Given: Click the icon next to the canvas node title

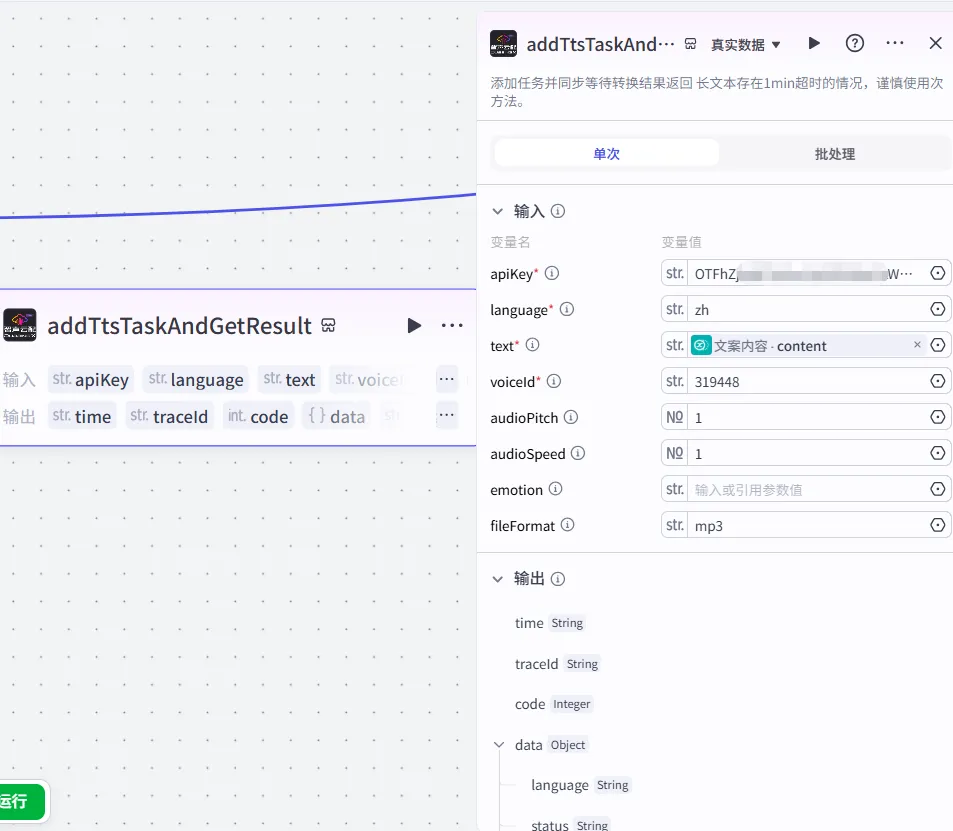Looking at the screenshot, I should click(328, 326).
